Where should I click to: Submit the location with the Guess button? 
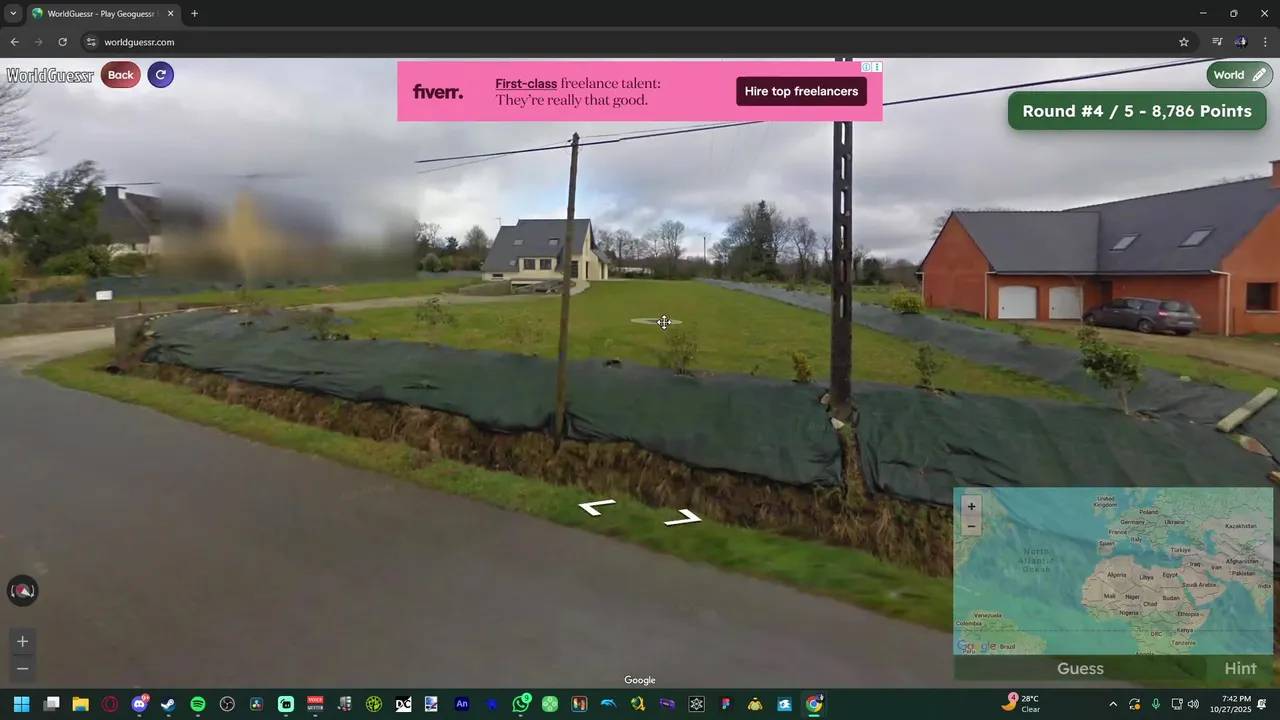coord(1080,668)
